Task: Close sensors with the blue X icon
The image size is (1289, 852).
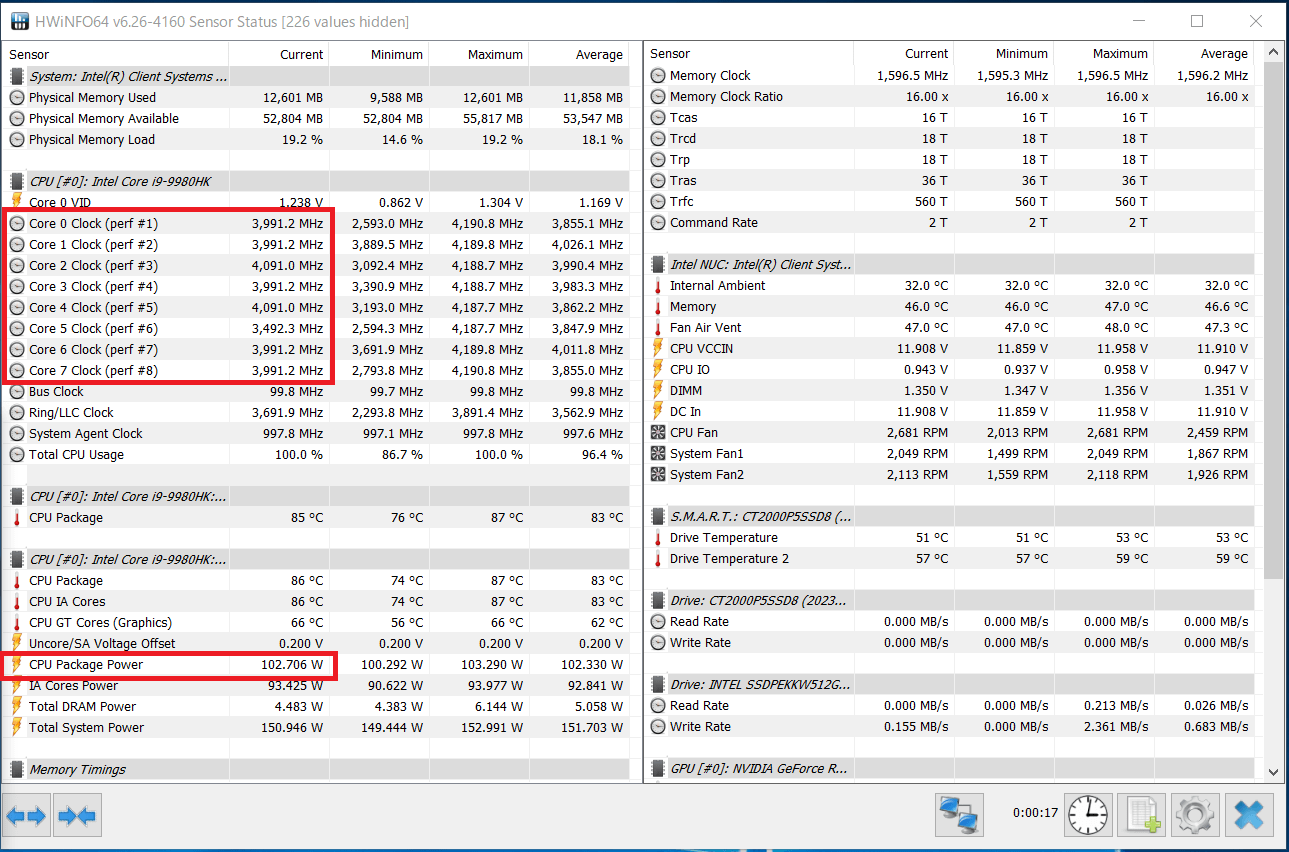Action: coord(1249,815)
